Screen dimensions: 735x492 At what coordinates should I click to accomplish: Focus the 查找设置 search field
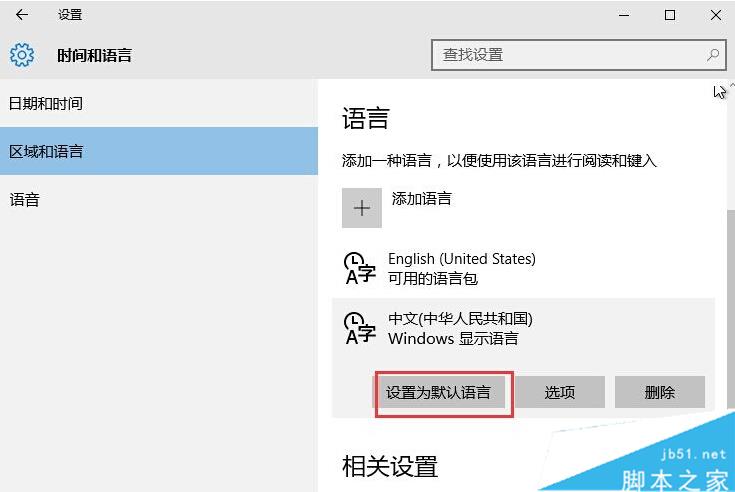(578, 55)
